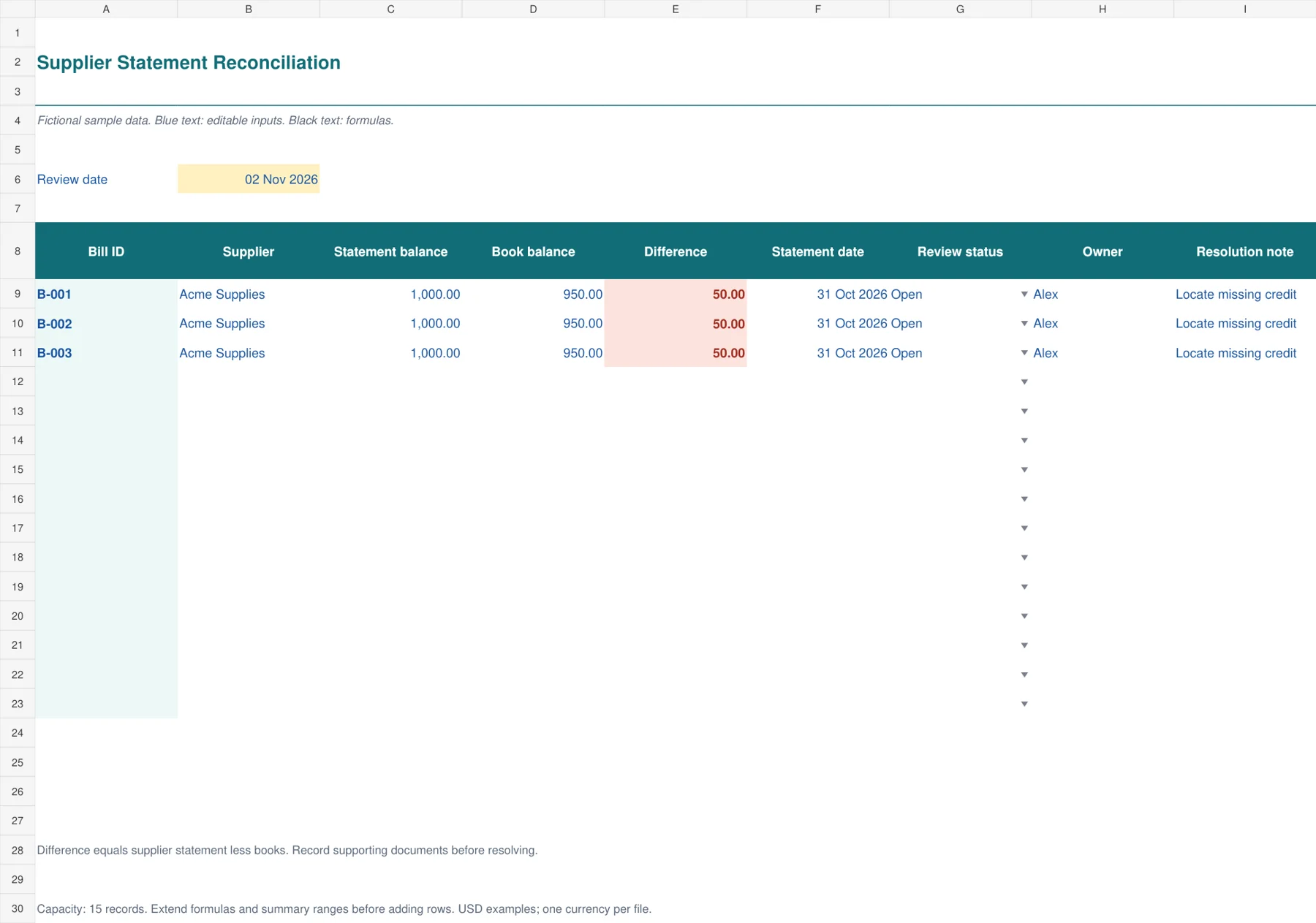Select row 28 header number
The height and width of the screenshot is (923, 1316).
[18, 850]
